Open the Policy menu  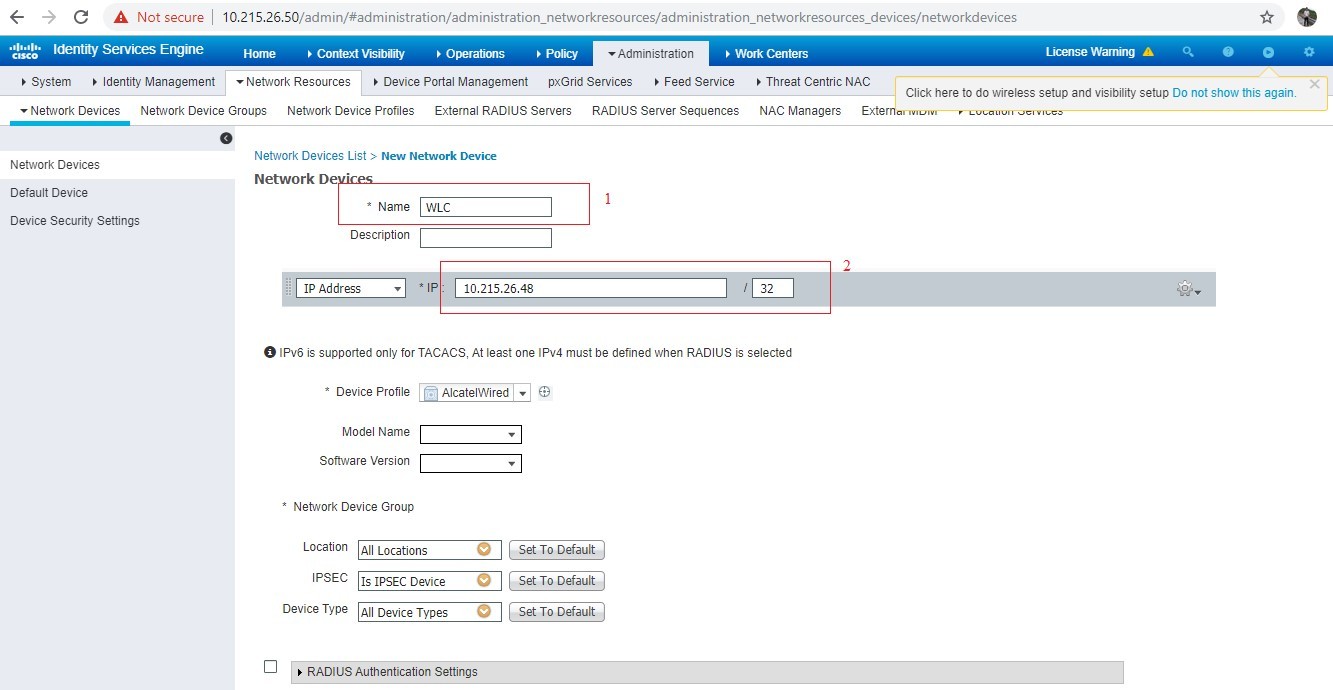pos(556,53)
